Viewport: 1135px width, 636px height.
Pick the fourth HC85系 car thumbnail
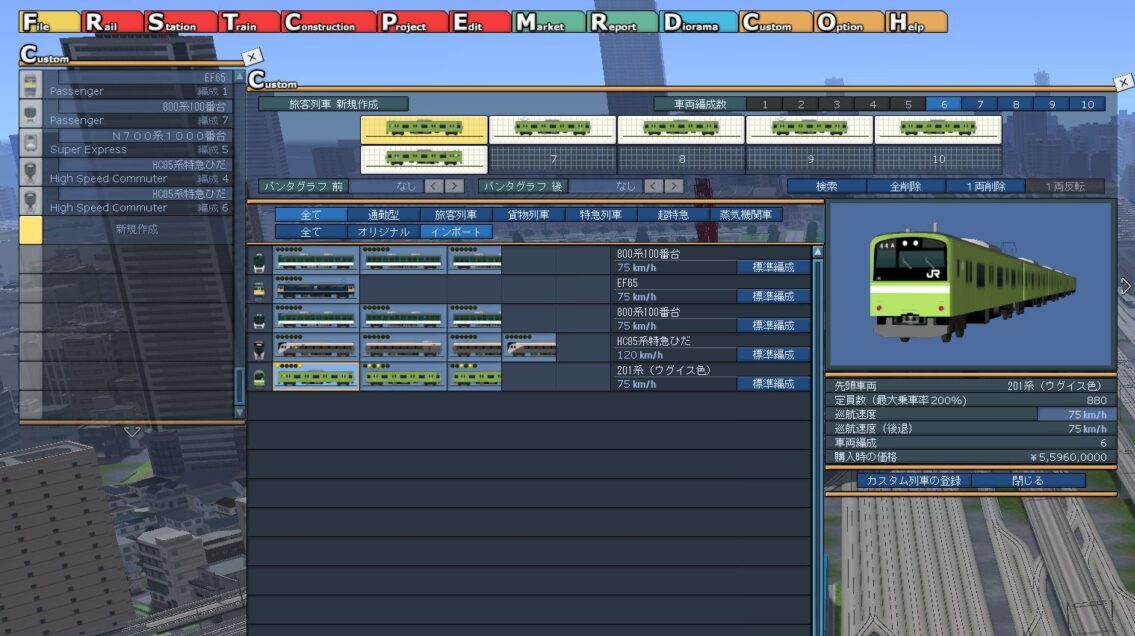point(529,347)
